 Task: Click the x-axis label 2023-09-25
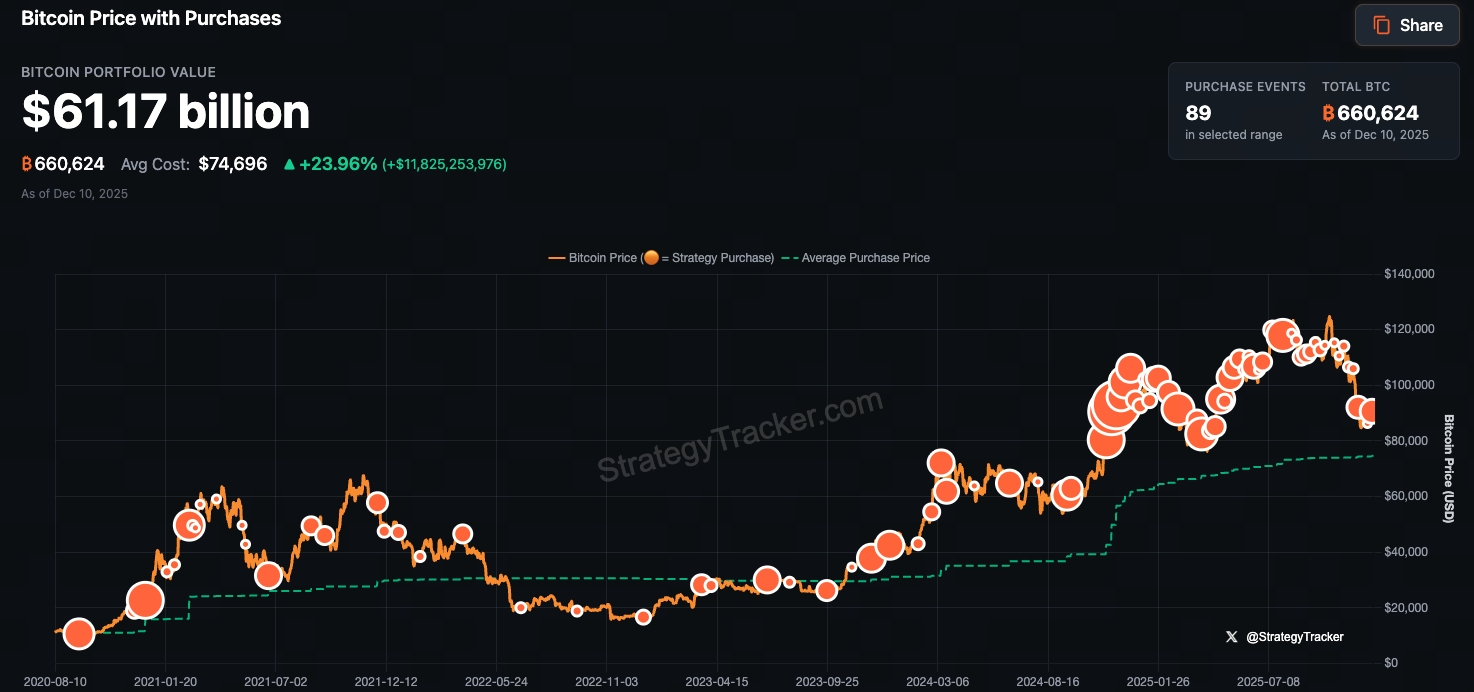tap(827, 680)
